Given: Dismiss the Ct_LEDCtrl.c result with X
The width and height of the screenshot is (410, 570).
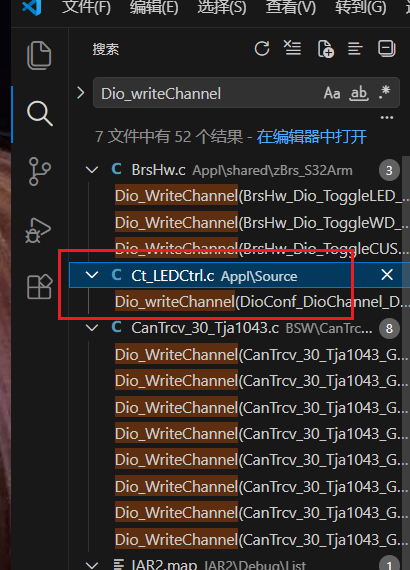Looking at the screenshot, I should coord(387,274).
